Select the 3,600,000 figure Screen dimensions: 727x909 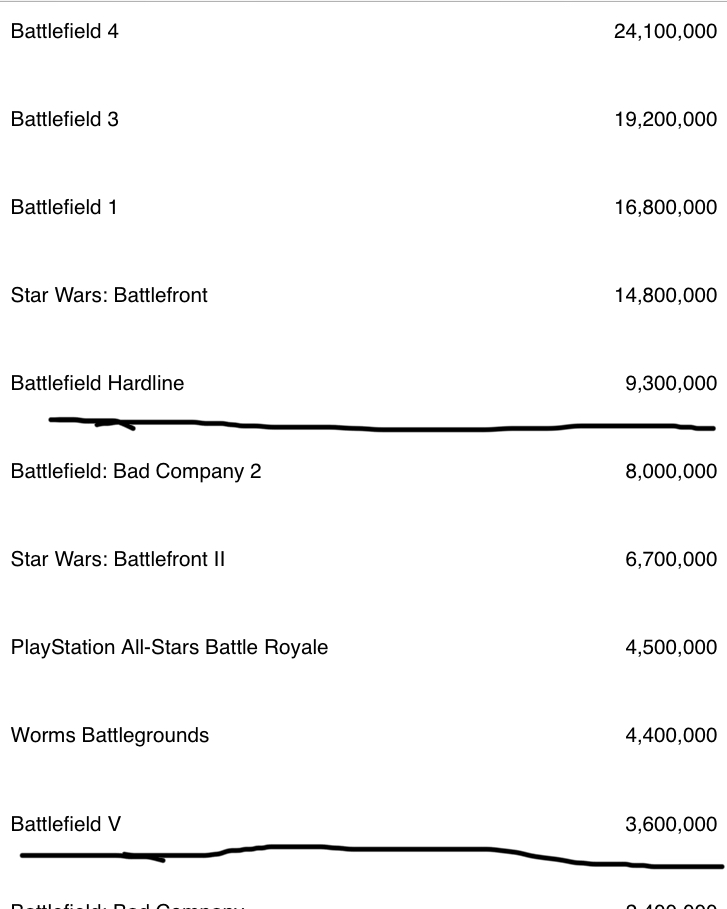click(671, 824)
